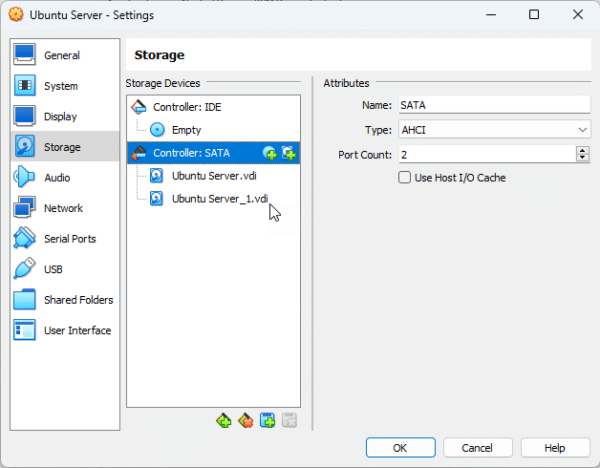Switch to the General settings page
600x468 pixels.
pyautogui.click(x=61, y=55)
